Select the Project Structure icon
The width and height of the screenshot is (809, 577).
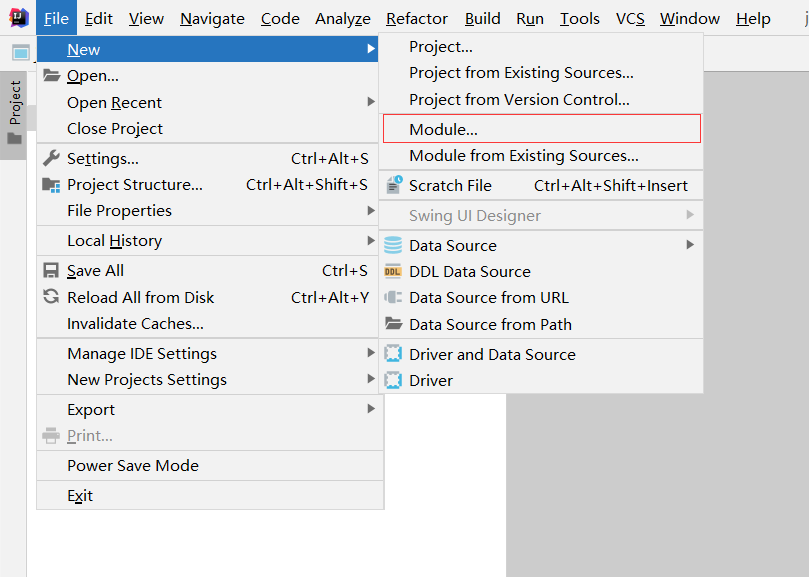point(50,183)
